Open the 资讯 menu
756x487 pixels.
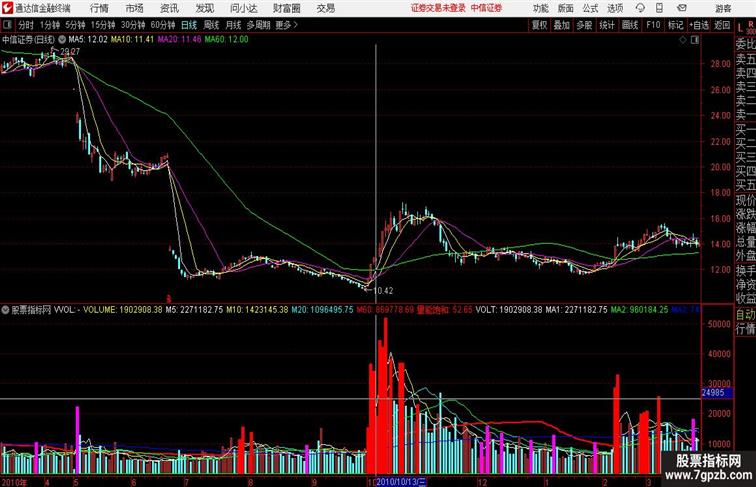tap(169, 8)
